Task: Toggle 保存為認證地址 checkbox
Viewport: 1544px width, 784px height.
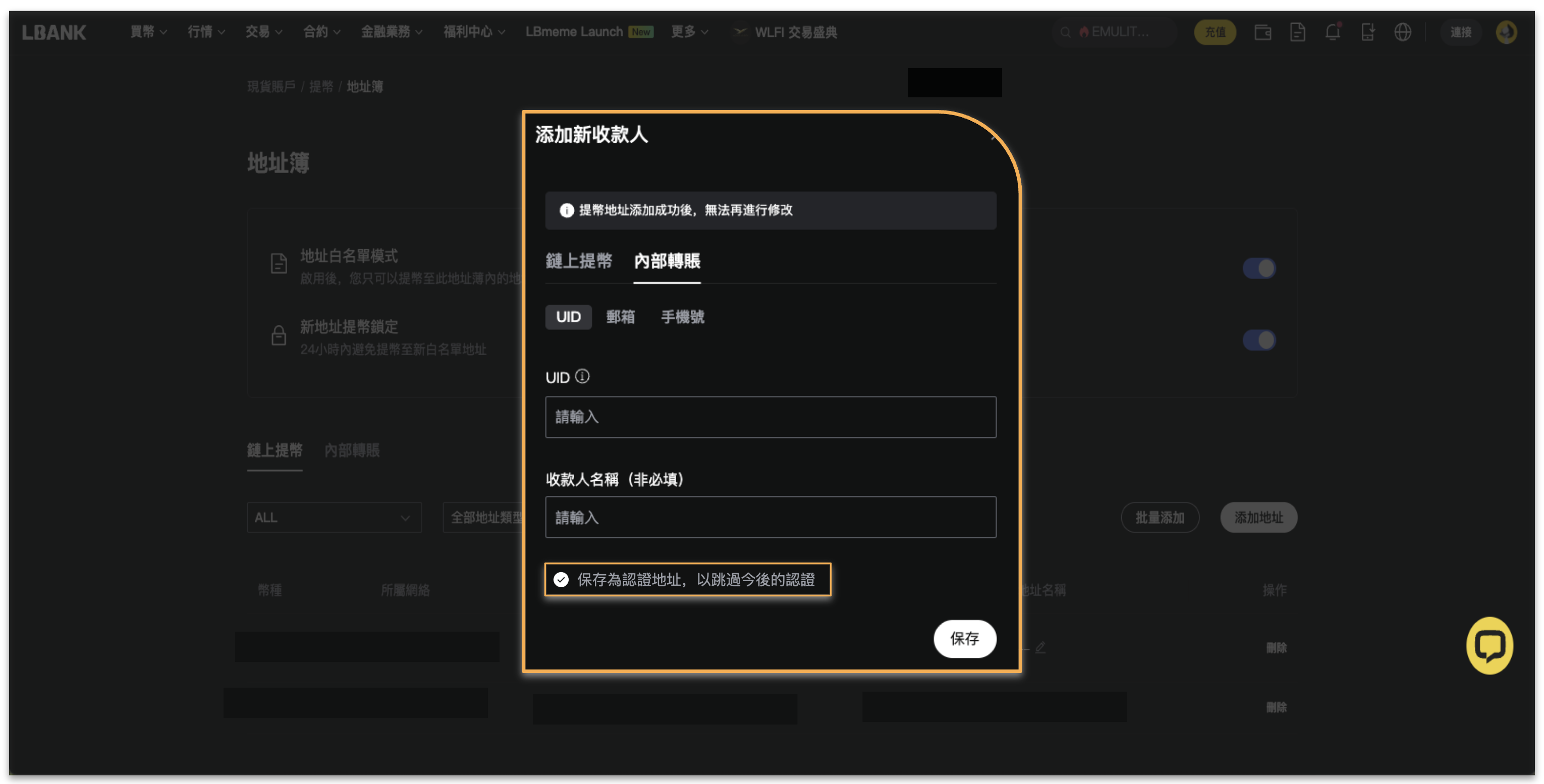Action: click(x=561, y=580)
